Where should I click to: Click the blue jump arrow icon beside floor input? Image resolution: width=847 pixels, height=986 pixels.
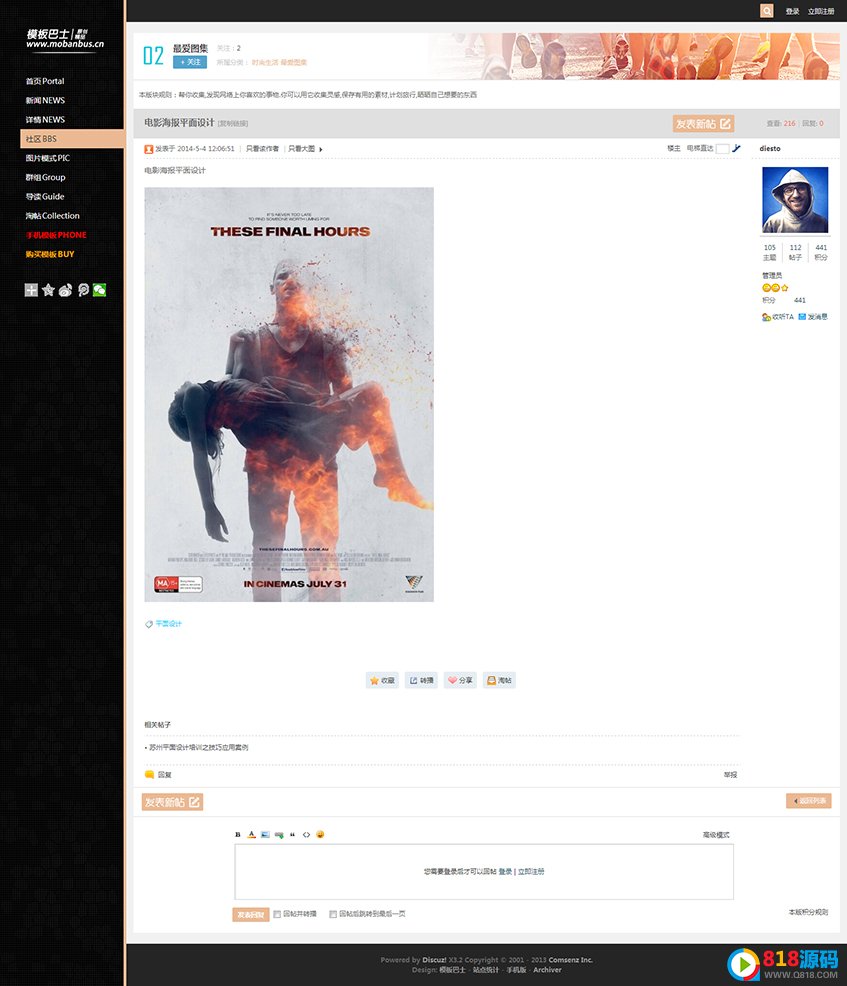click(736, 148)
